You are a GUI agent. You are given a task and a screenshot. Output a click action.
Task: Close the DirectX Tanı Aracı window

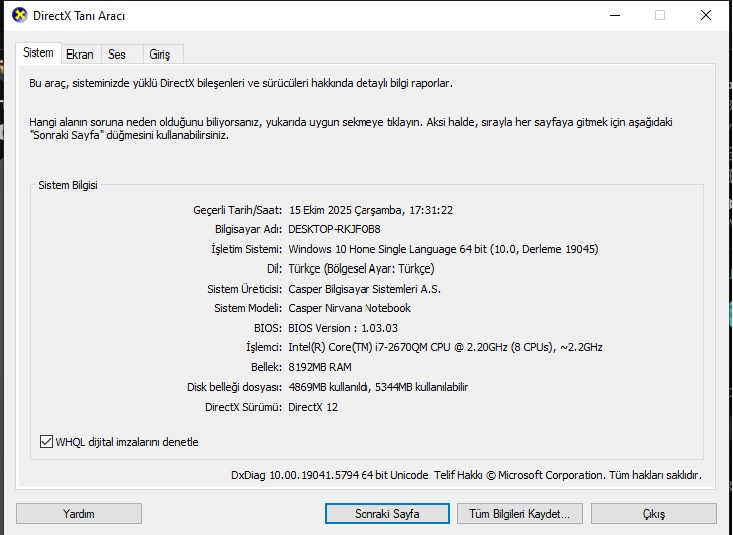[706, 15]
